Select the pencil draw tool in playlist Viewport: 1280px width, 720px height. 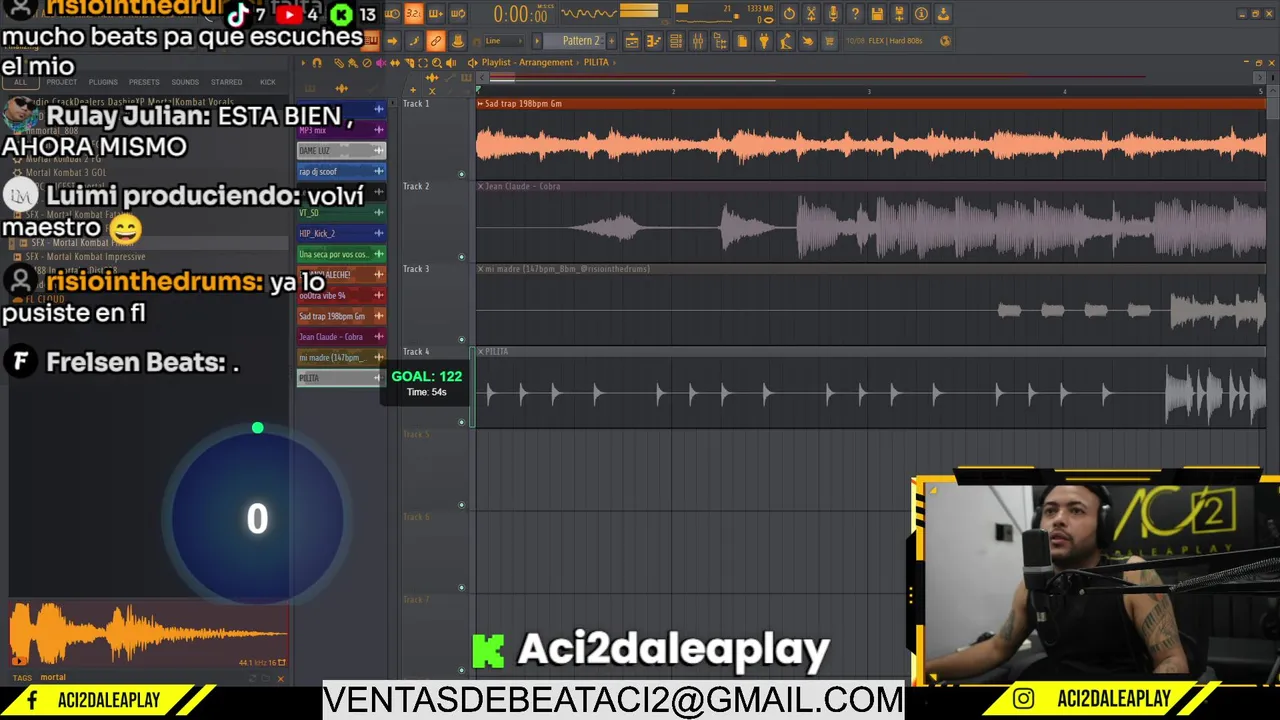[x=339, y=63]
